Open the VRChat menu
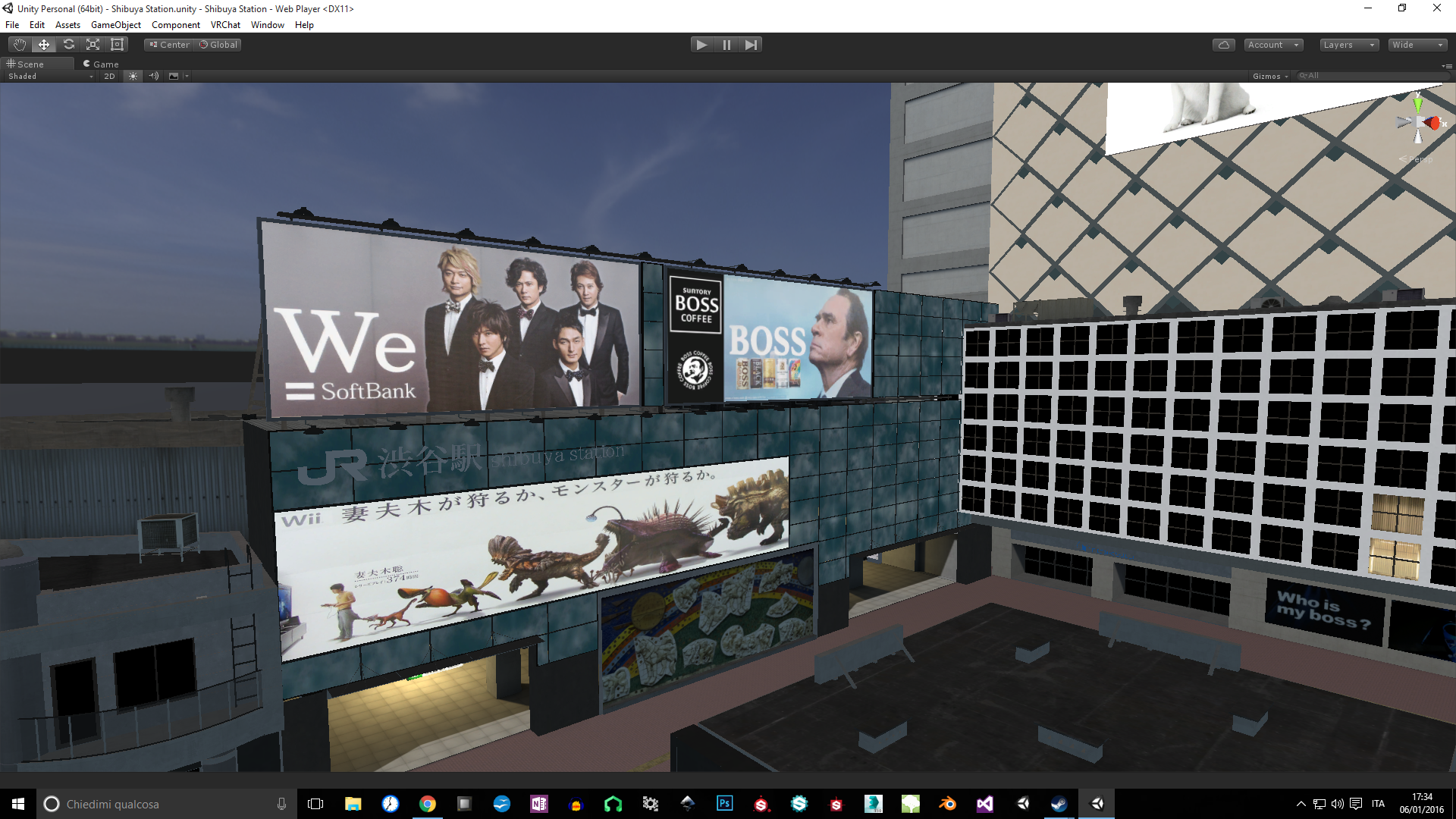 (x=225, y=25)
